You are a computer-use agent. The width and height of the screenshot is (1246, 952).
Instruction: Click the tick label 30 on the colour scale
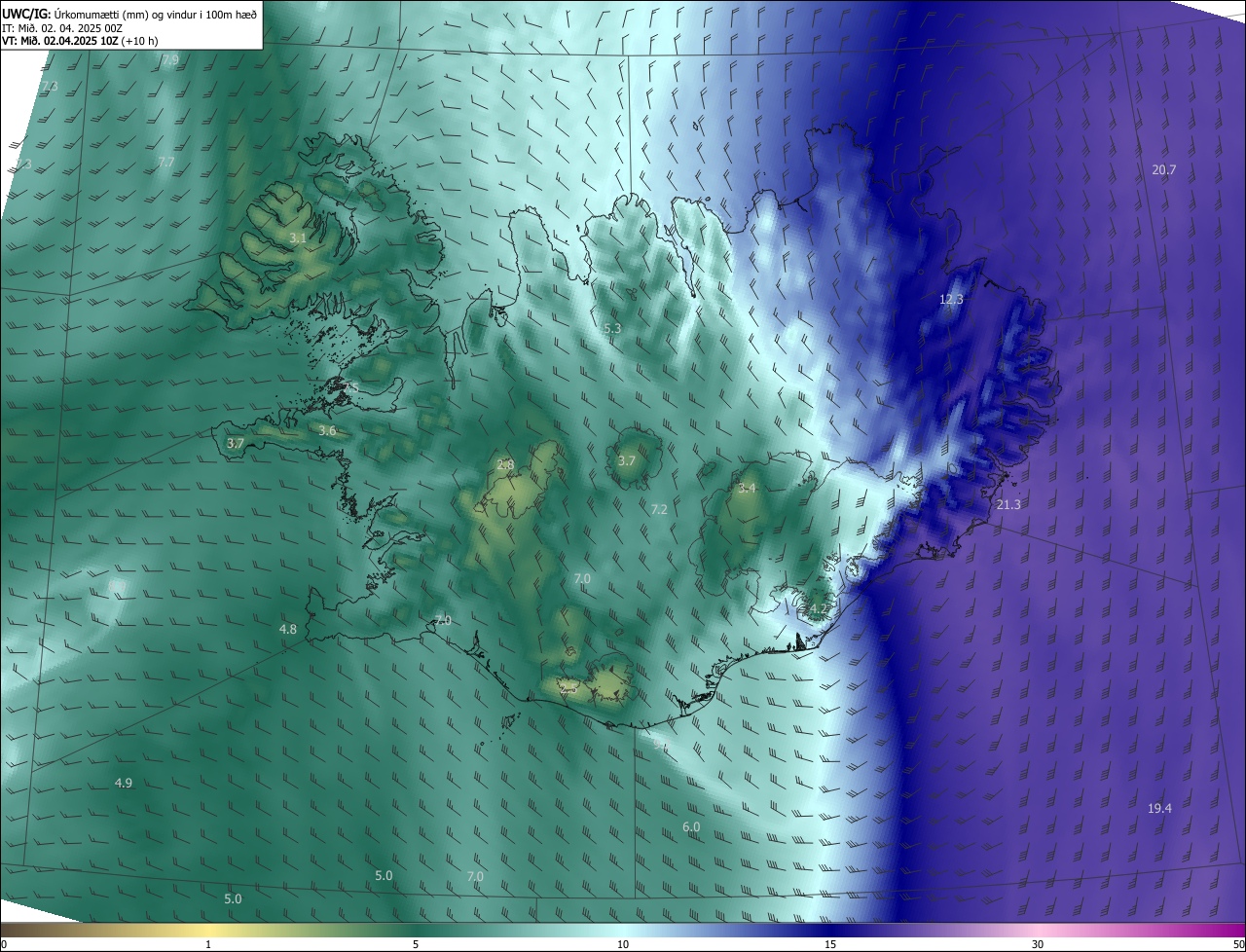click(x=1038, y=944)
